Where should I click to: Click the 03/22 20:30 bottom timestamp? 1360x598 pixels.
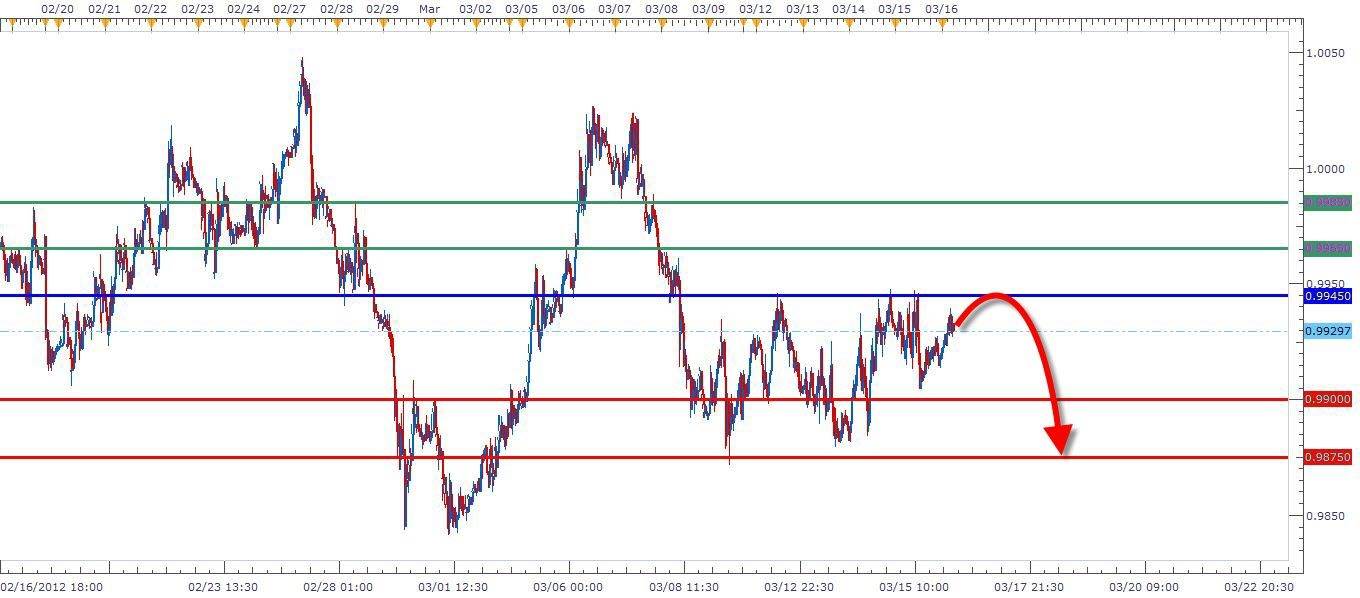1260,588
